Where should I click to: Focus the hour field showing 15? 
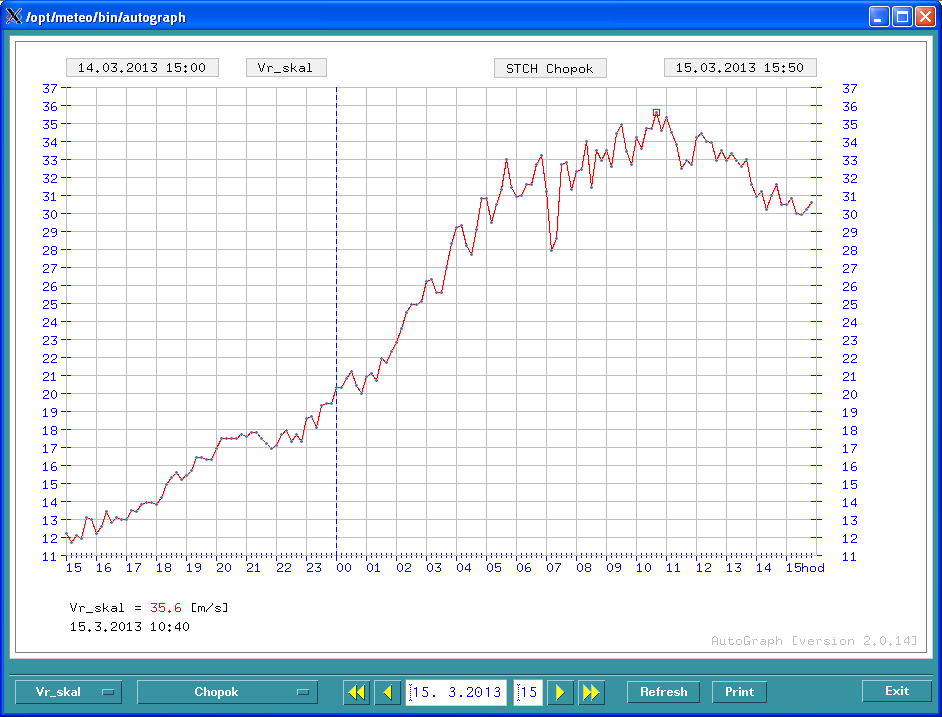pyautogui.click(x=528, y=692)
